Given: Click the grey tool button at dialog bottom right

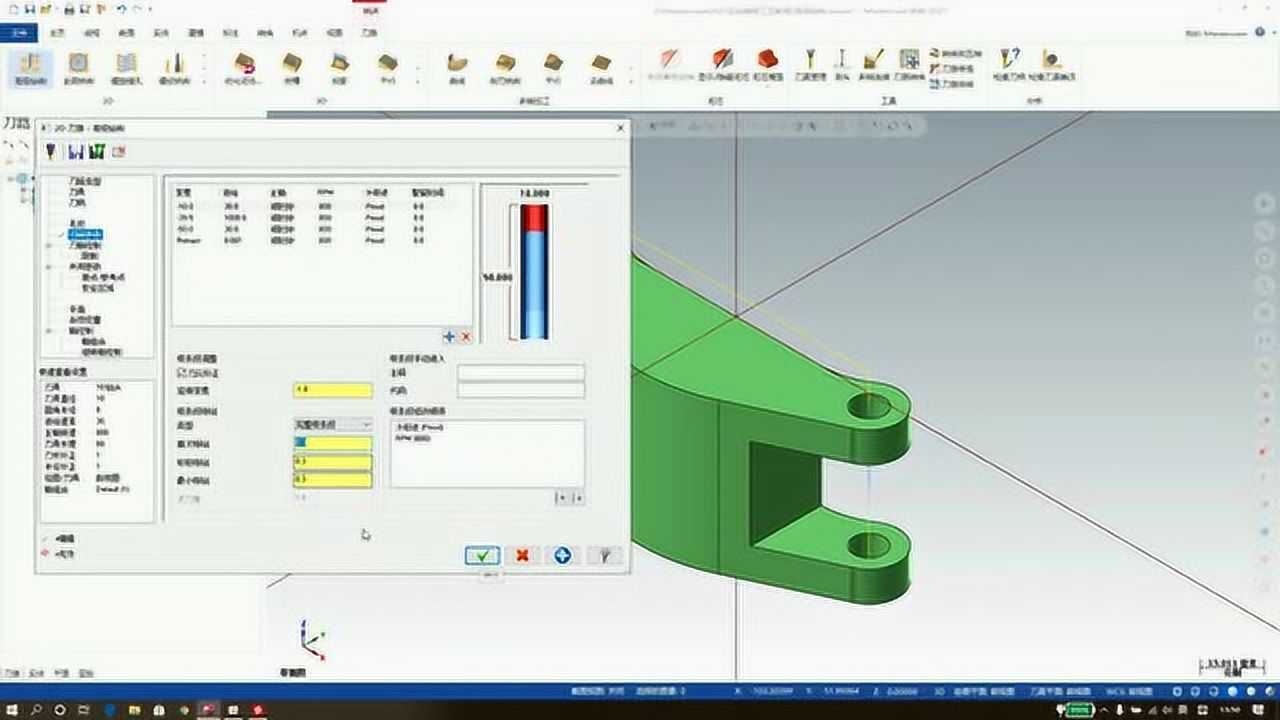Looking at the screenshot, I should click(604, 555).
